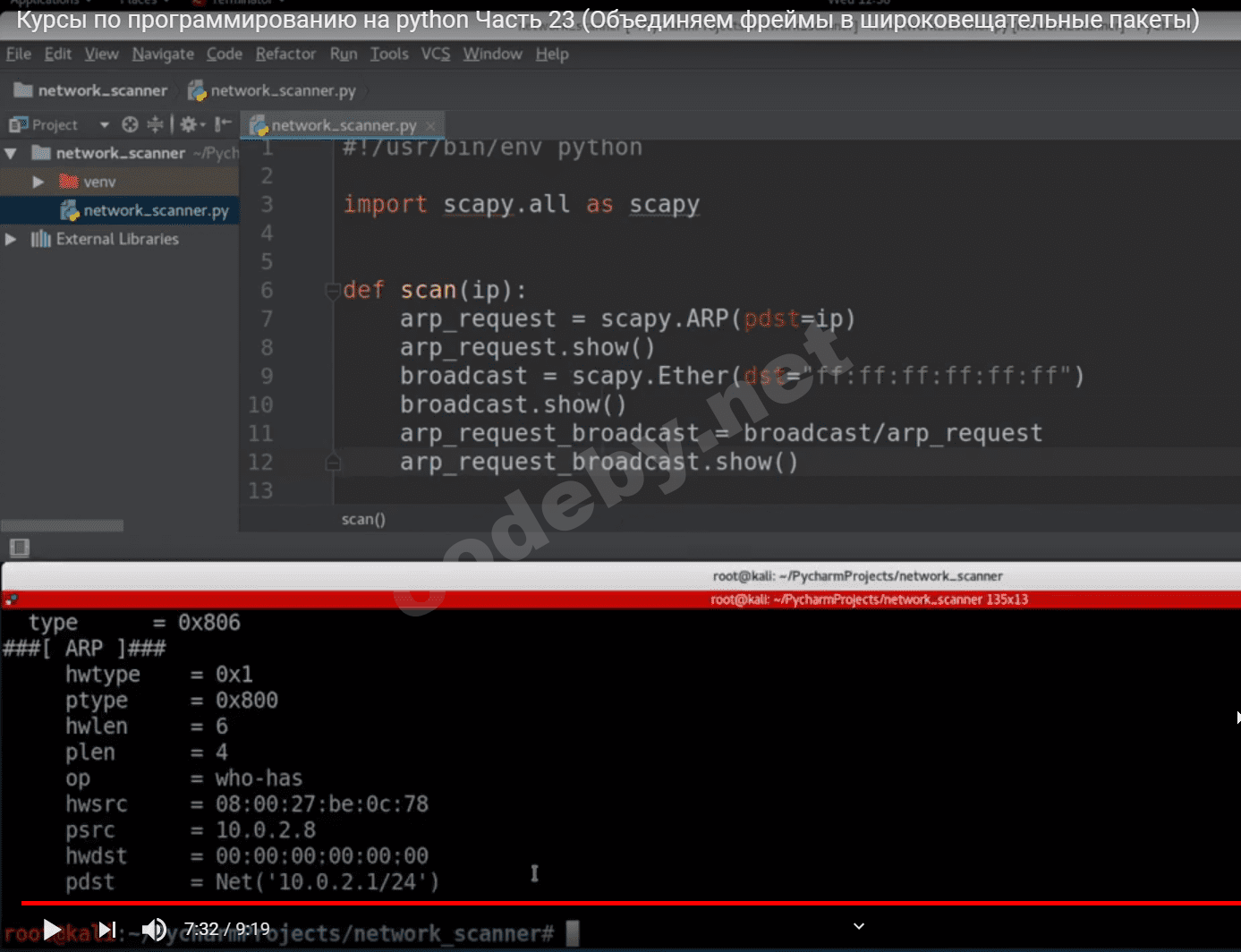Expand External Libraries node
Screen dimensions: 1241x952
(11, 239)
